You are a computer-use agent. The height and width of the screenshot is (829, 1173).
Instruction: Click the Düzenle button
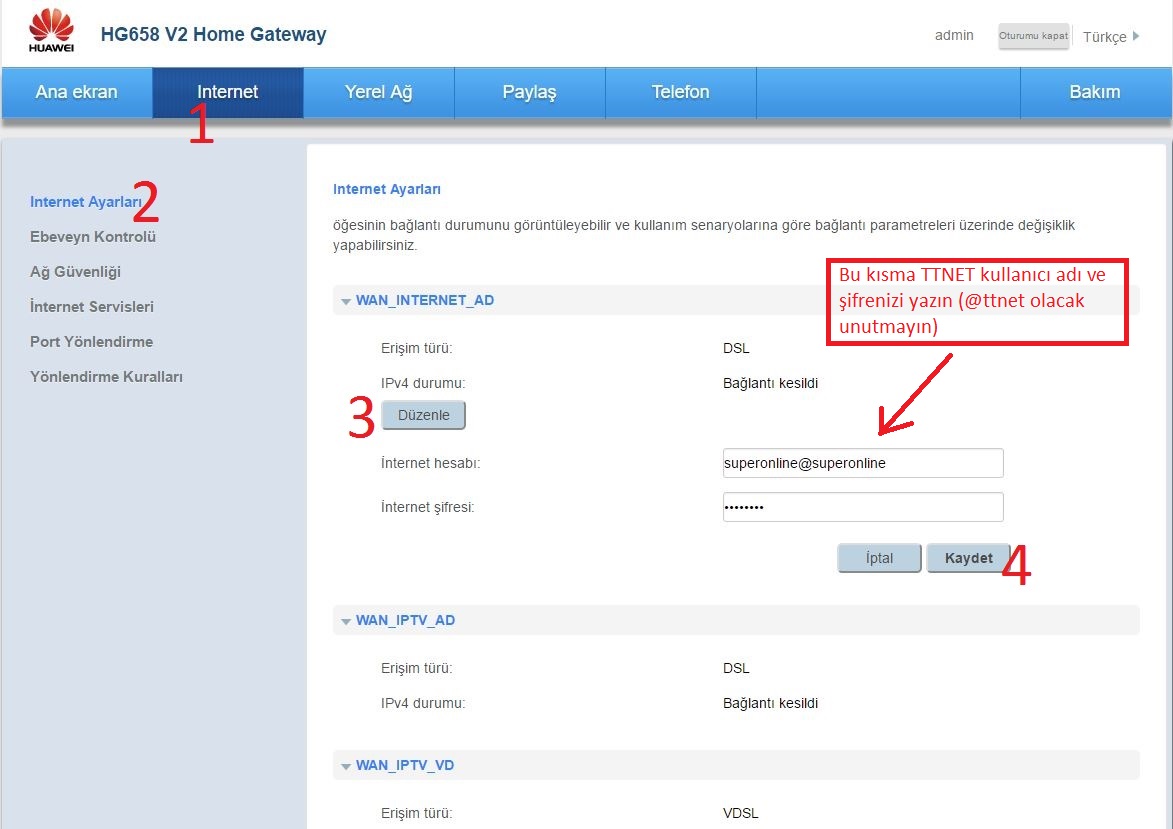point(423,415)
